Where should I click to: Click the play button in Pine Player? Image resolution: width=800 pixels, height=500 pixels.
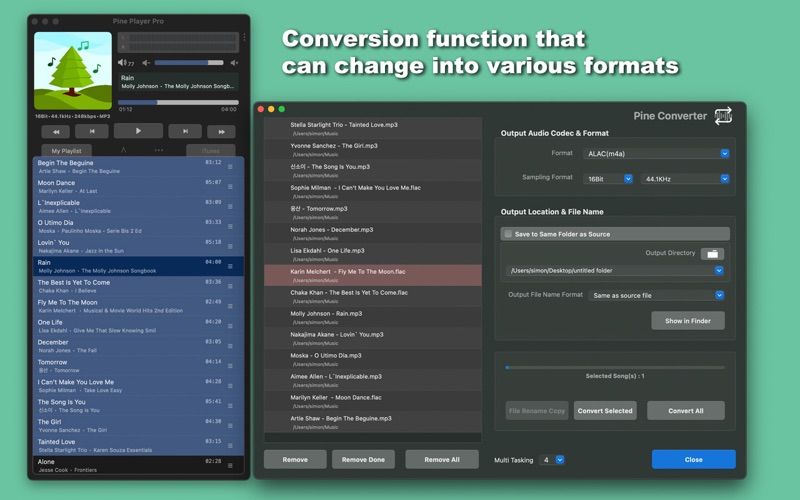pos(138,131)
